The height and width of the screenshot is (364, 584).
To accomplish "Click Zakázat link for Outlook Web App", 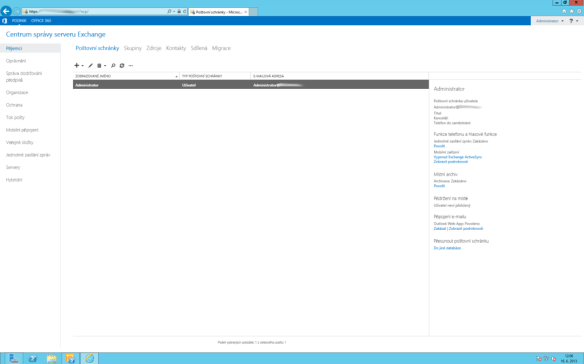I will point(439,229).
